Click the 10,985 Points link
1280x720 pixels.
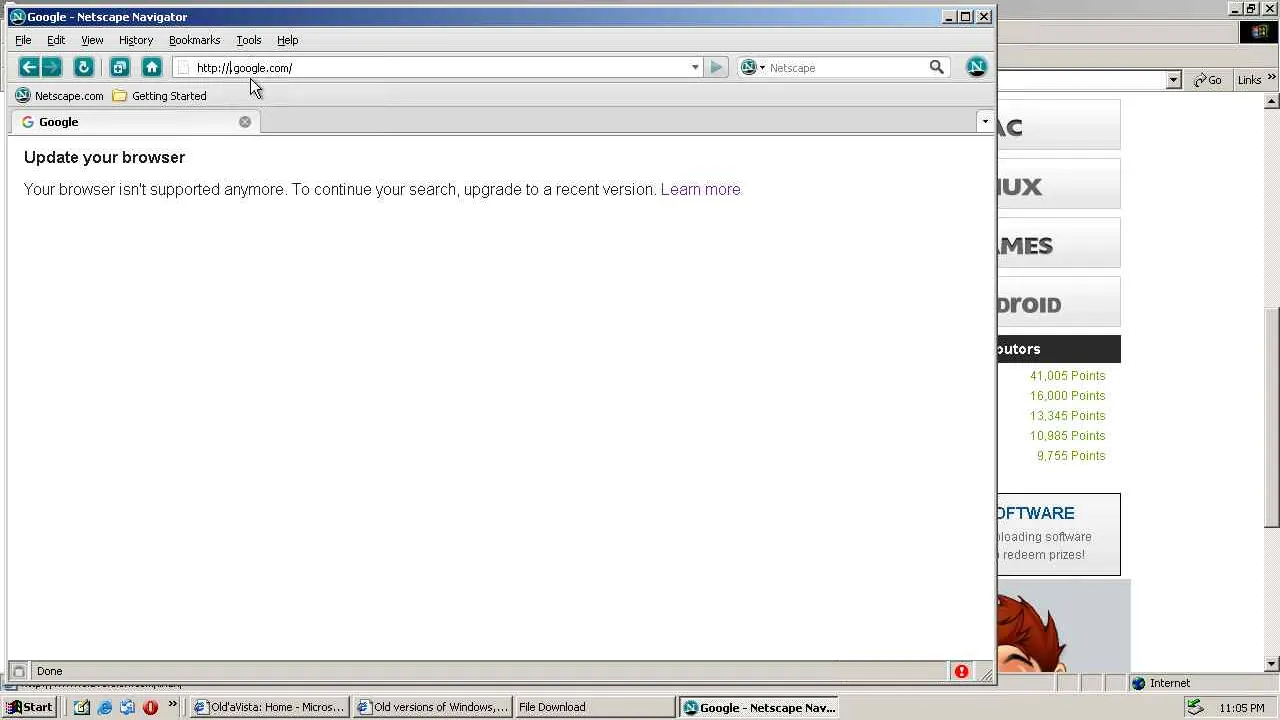pyautogui.click(x=1067, y=436)
